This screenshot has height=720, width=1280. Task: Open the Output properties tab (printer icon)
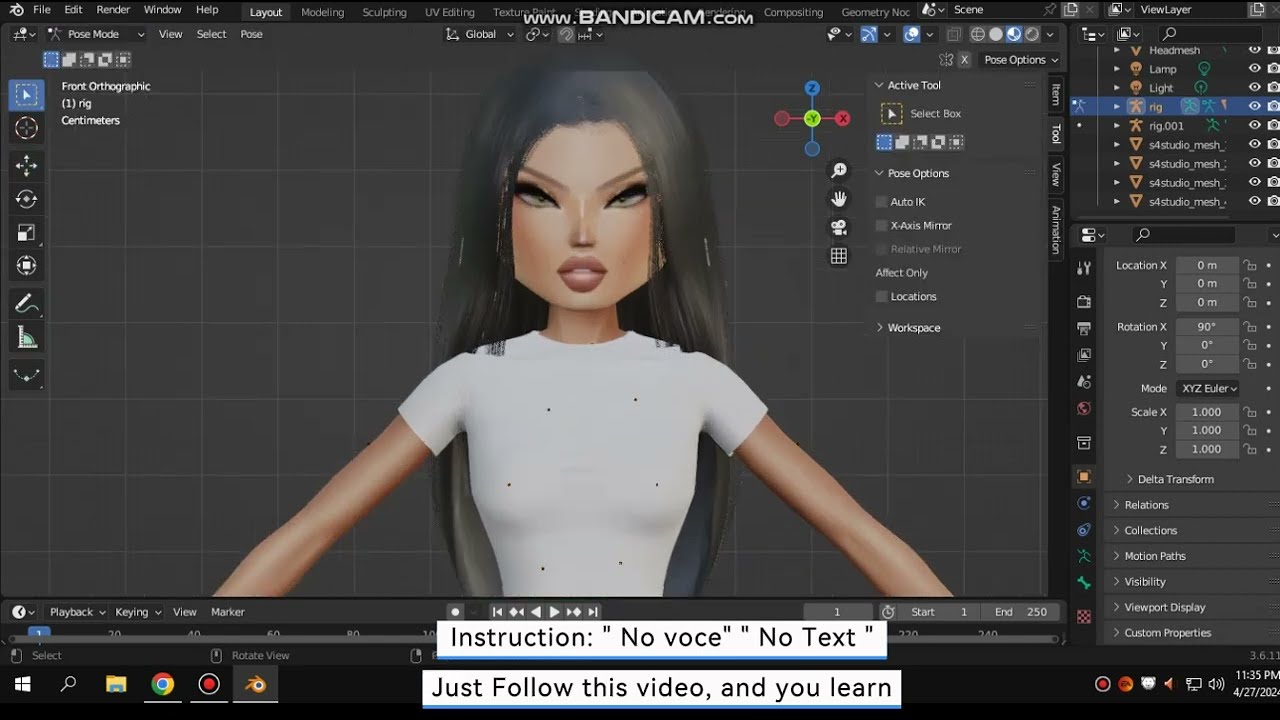point(1084,328)
